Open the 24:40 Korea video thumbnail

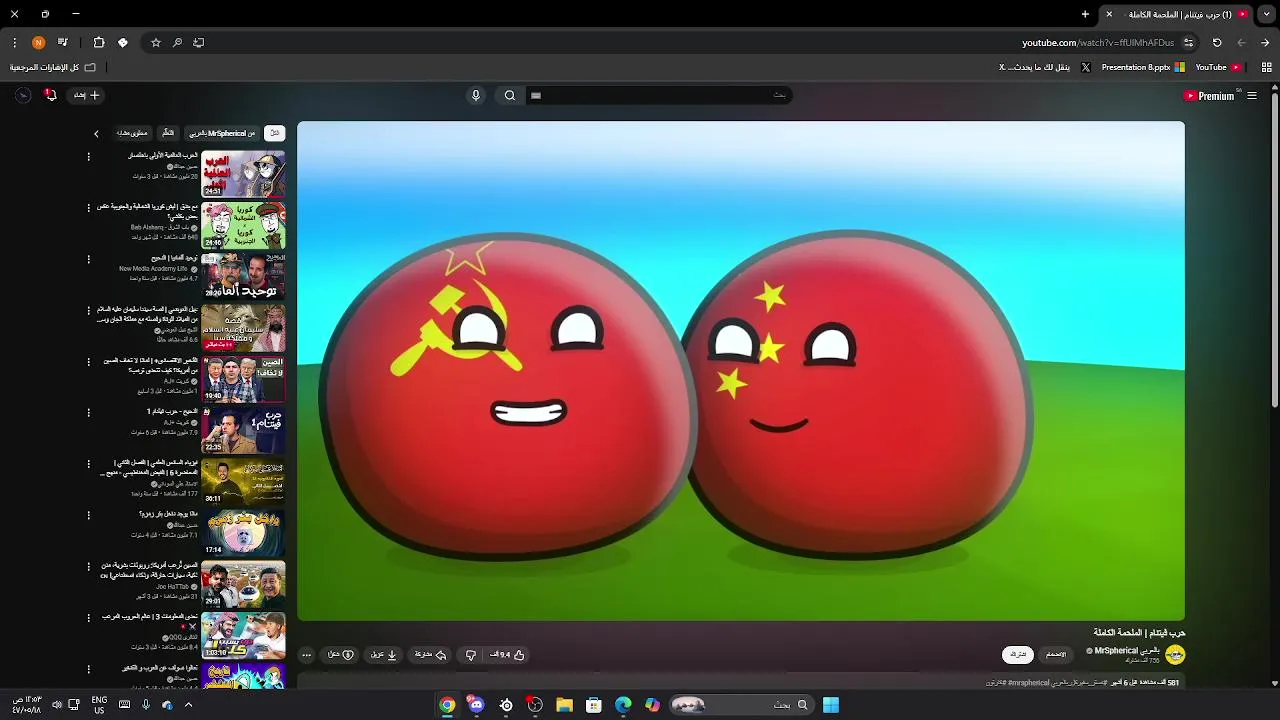click(243, 225)
